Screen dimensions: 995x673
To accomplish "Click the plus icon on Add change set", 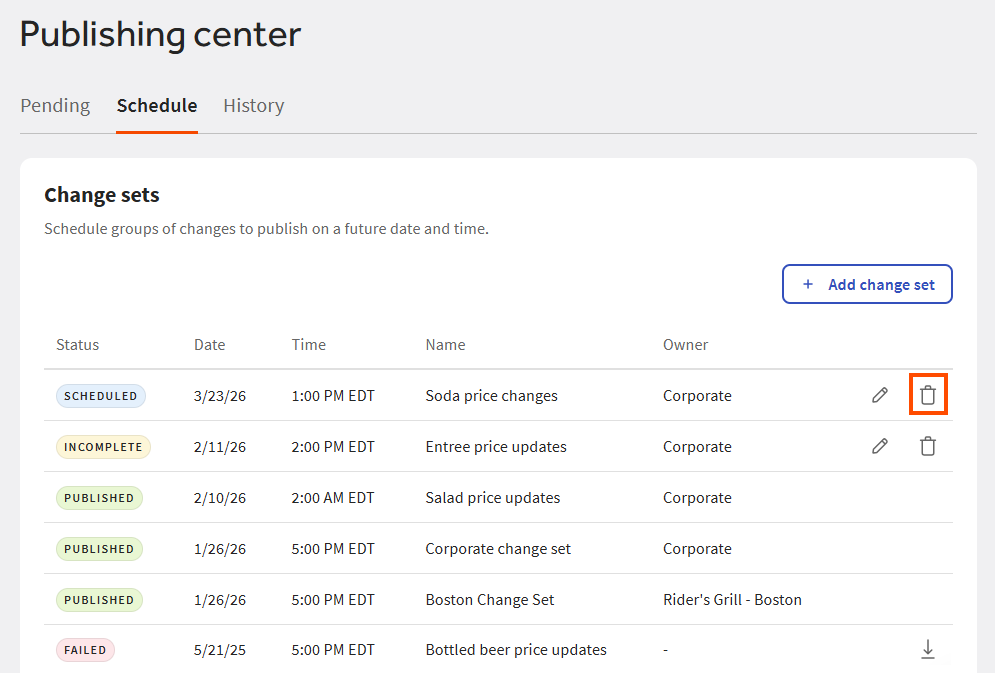I will pyautogui.click(x=807, y=284).
